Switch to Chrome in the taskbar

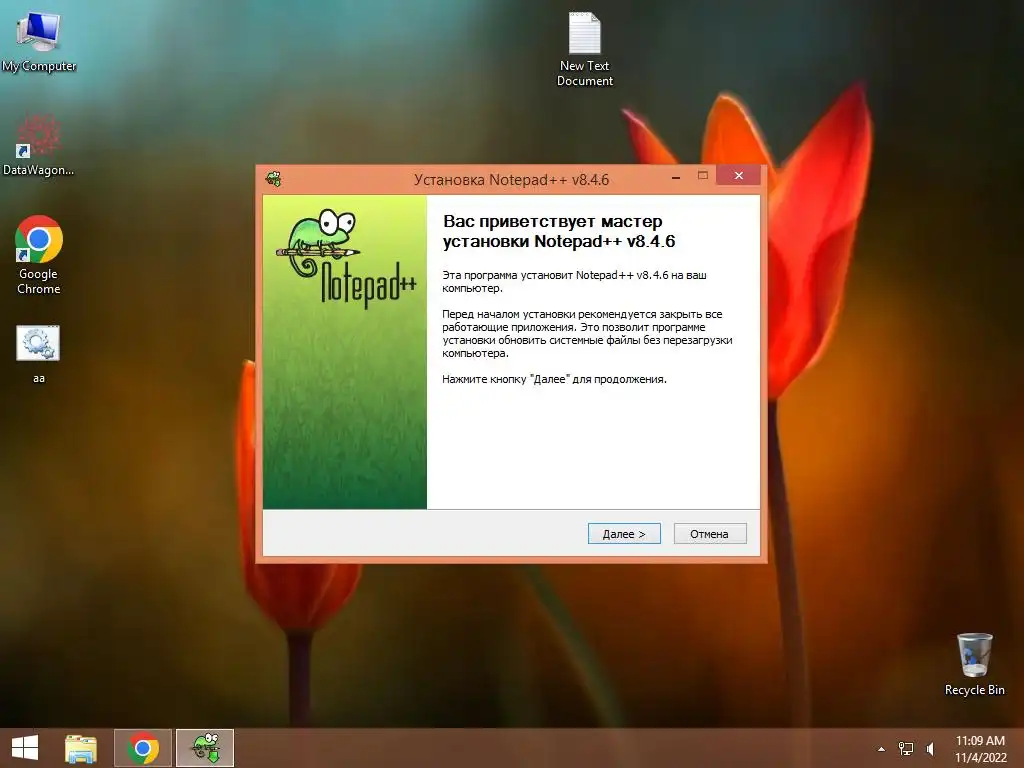coord(143,748)
